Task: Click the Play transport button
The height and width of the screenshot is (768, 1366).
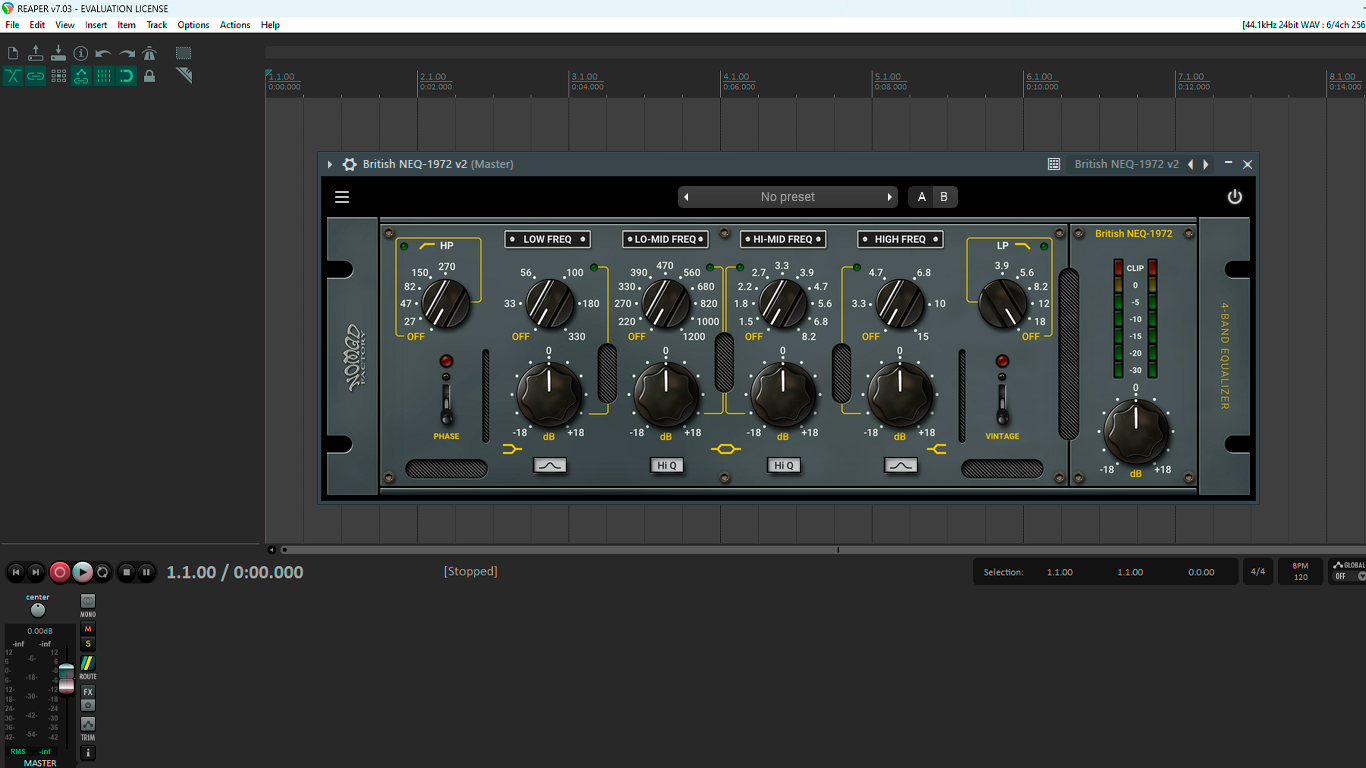Action: (x=82, y=572)
